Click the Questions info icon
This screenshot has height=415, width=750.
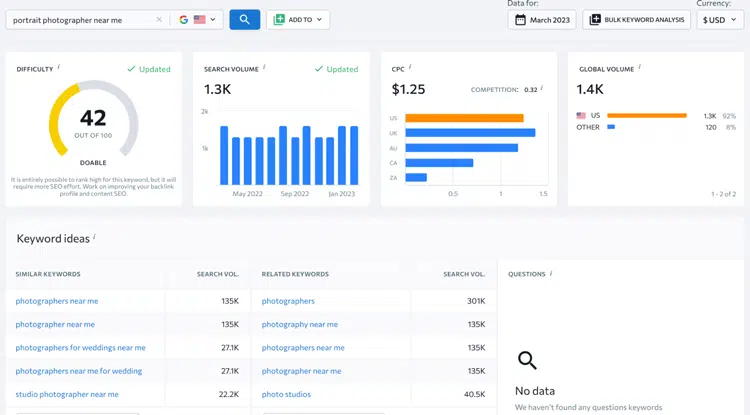(x=551, y=273)
